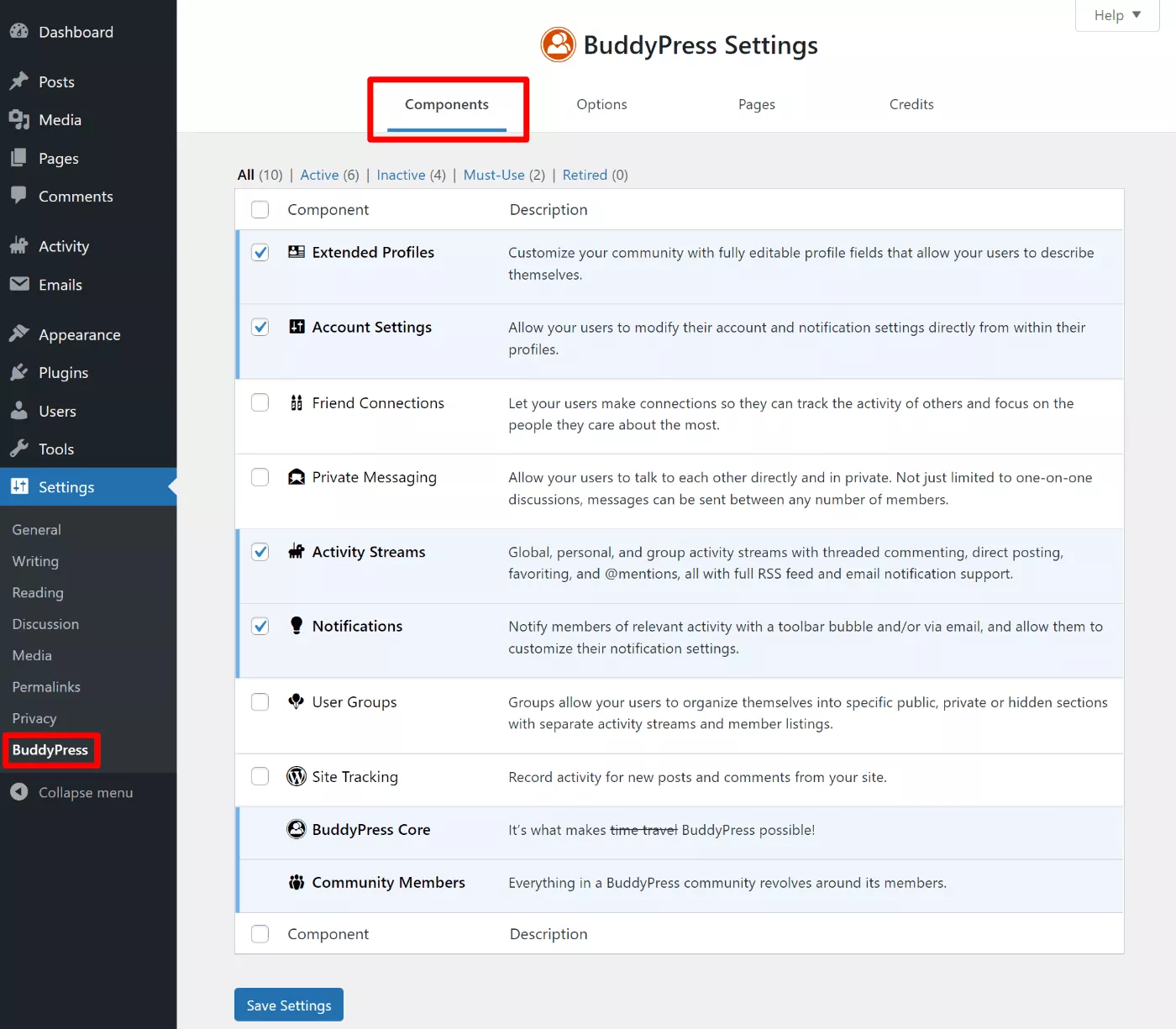The width and height of the screenshot is (1176, 1029).
Task: Open Media settings submenu item
Action: click(x=32, y=655)
